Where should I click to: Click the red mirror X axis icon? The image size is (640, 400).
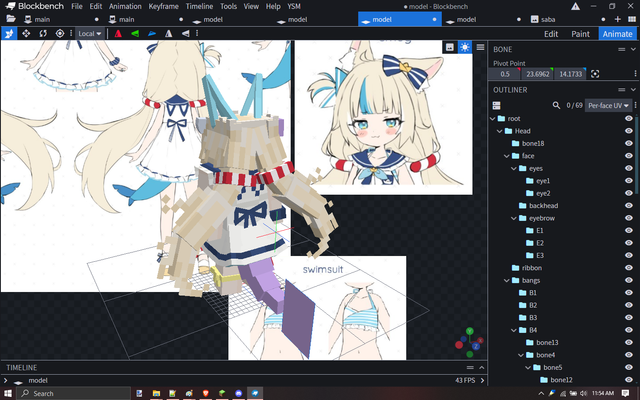click(x=118, y=33)
